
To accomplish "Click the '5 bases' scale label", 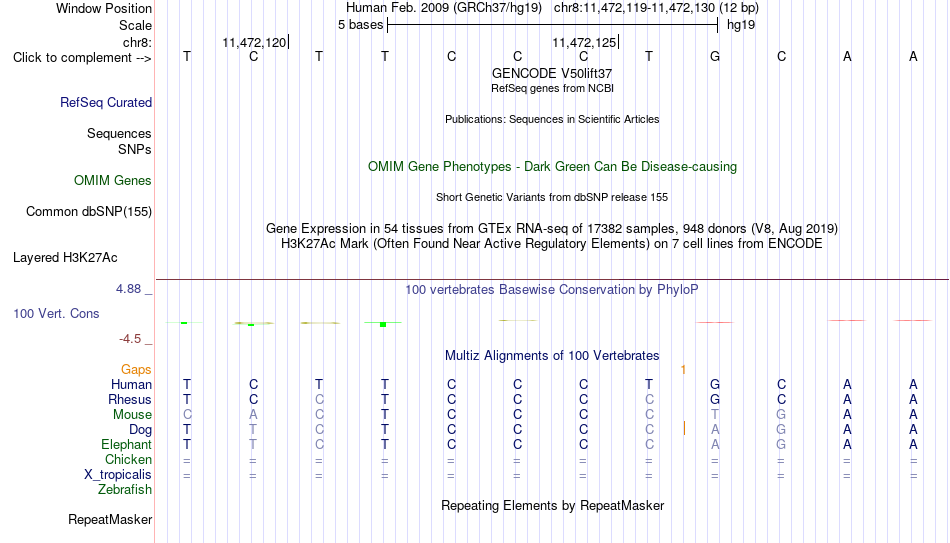I will coord(360,25).
